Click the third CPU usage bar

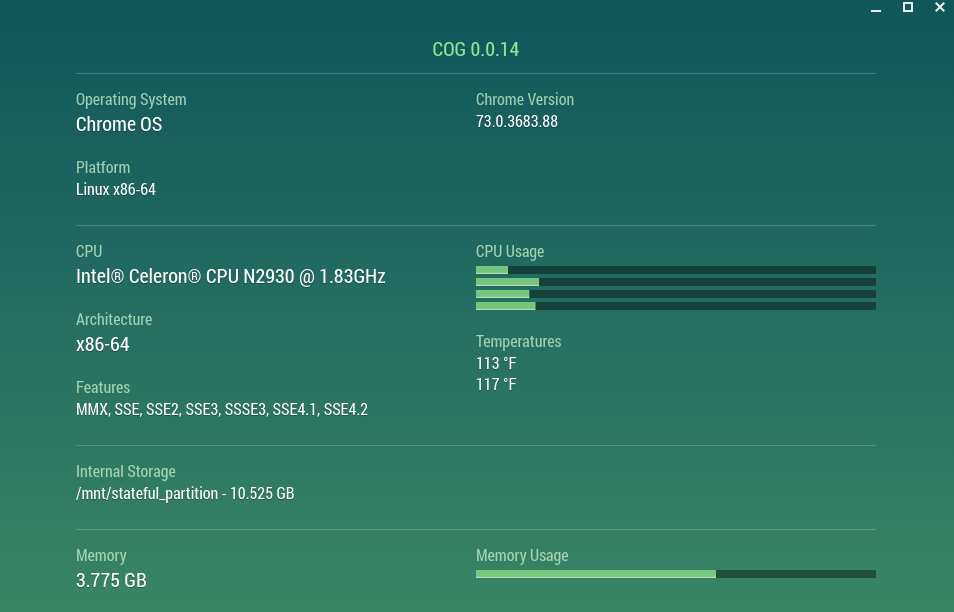(675, 294)
